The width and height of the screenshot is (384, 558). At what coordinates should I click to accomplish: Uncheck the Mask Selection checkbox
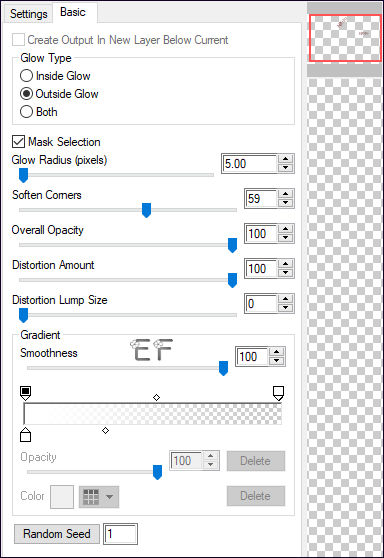pos(19,142)
